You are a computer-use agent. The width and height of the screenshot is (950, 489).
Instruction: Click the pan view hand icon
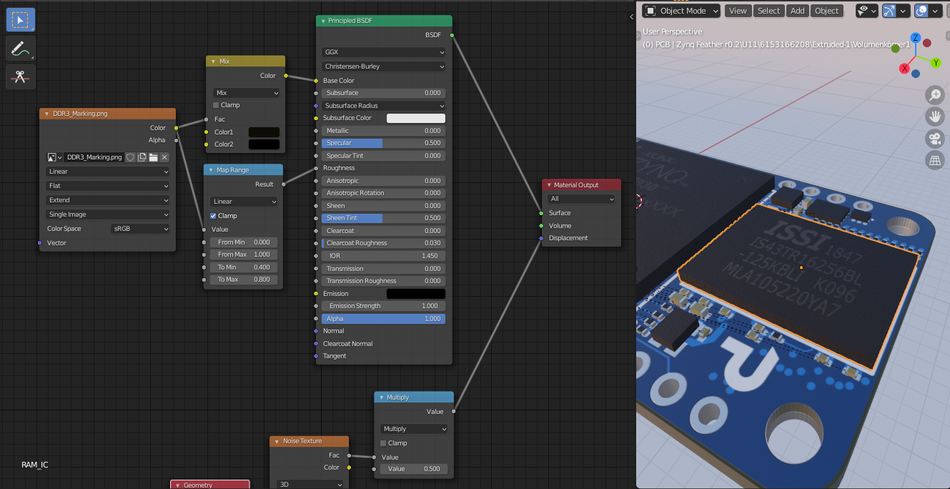[x=935, y=116]
